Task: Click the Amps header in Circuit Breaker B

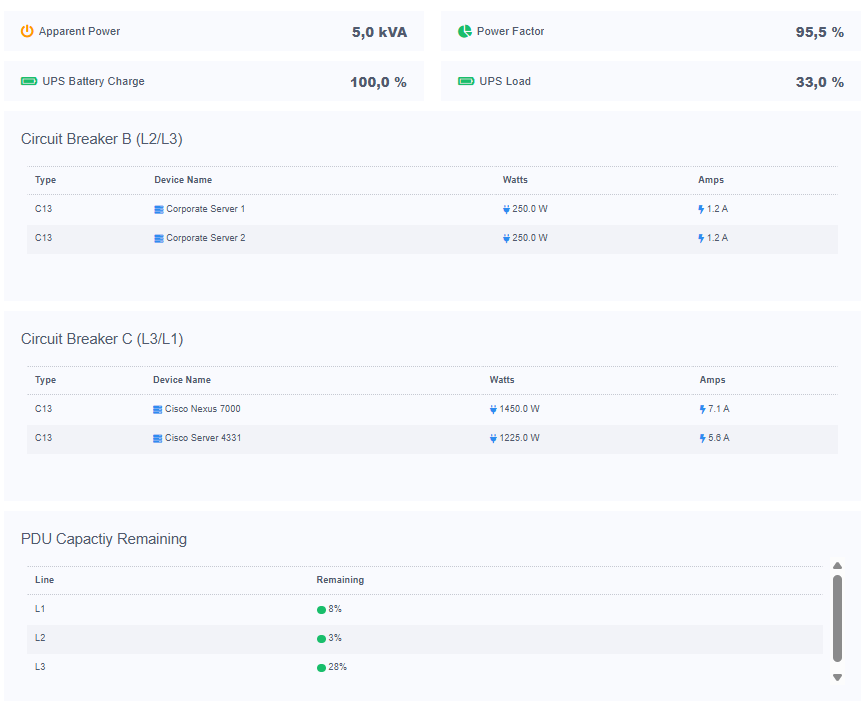Action: [x=710, y=180]
